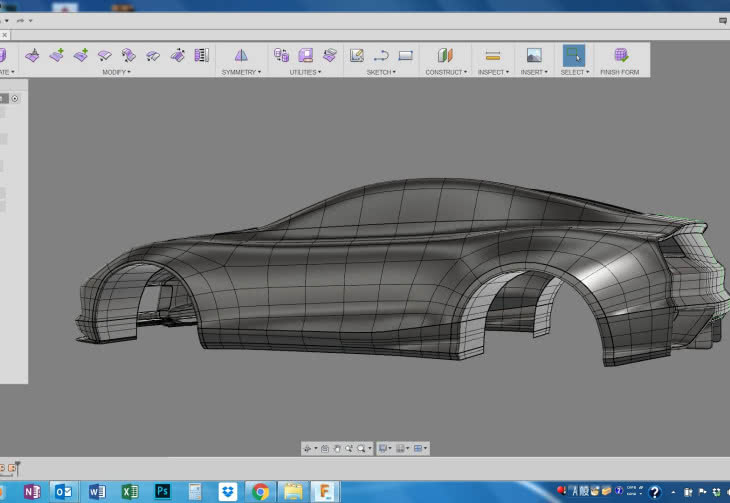730x503 pixels.
Task: Click the sixth Modify tool icon
Action: (153, 55)
